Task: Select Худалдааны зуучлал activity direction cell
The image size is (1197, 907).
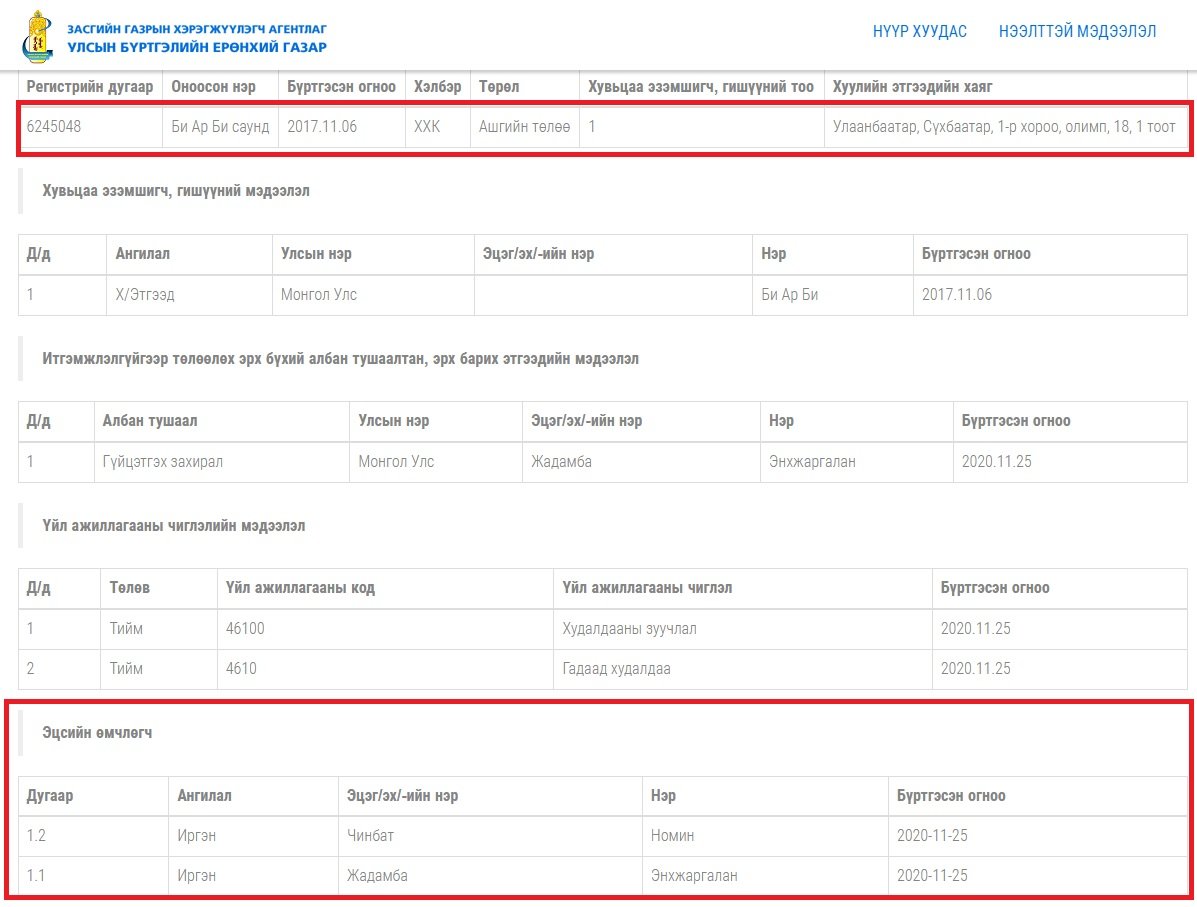Action: [743, 629]
